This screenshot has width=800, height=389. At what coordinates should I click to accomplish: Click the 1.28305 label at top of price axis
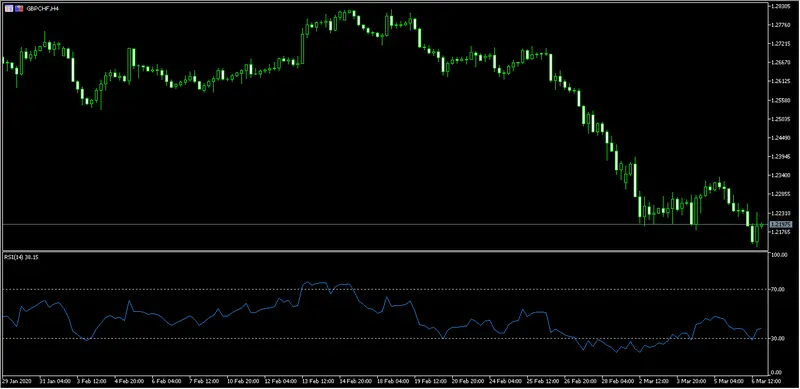pyautogui.click(x=780, y=7)
